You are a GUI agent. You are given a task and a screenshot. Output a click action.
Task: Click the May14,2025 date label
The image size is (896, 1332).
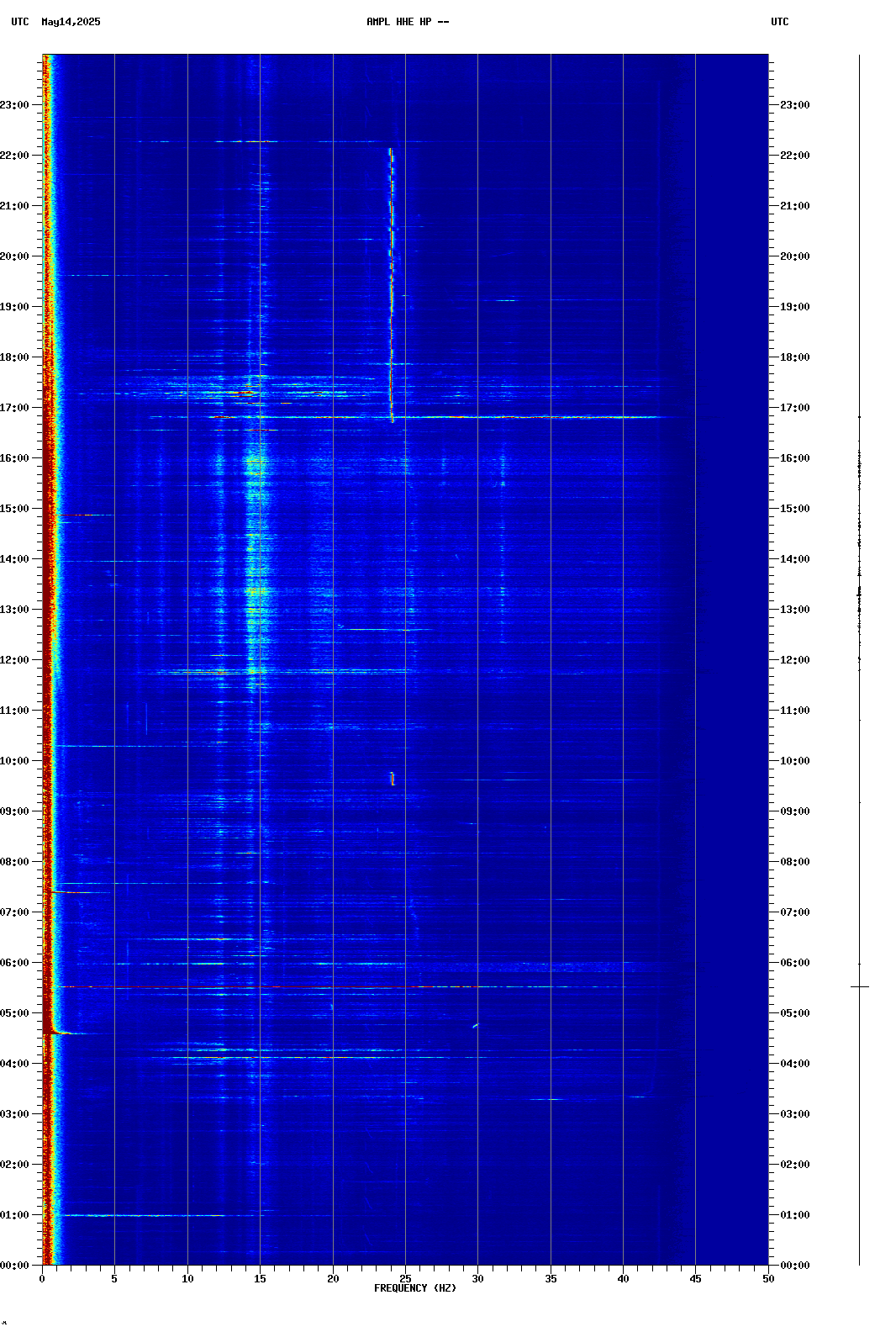(x=71, y=22)
